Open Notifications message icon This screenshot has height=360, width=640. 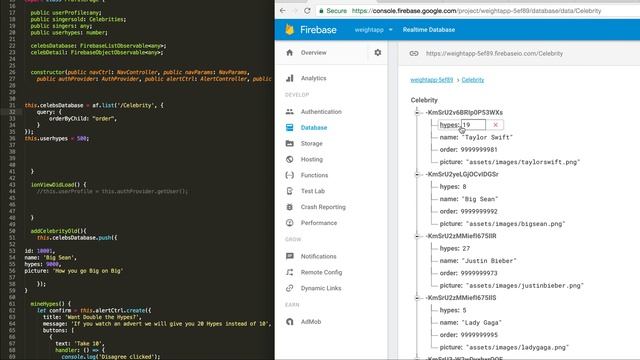(x=290, y=256)
